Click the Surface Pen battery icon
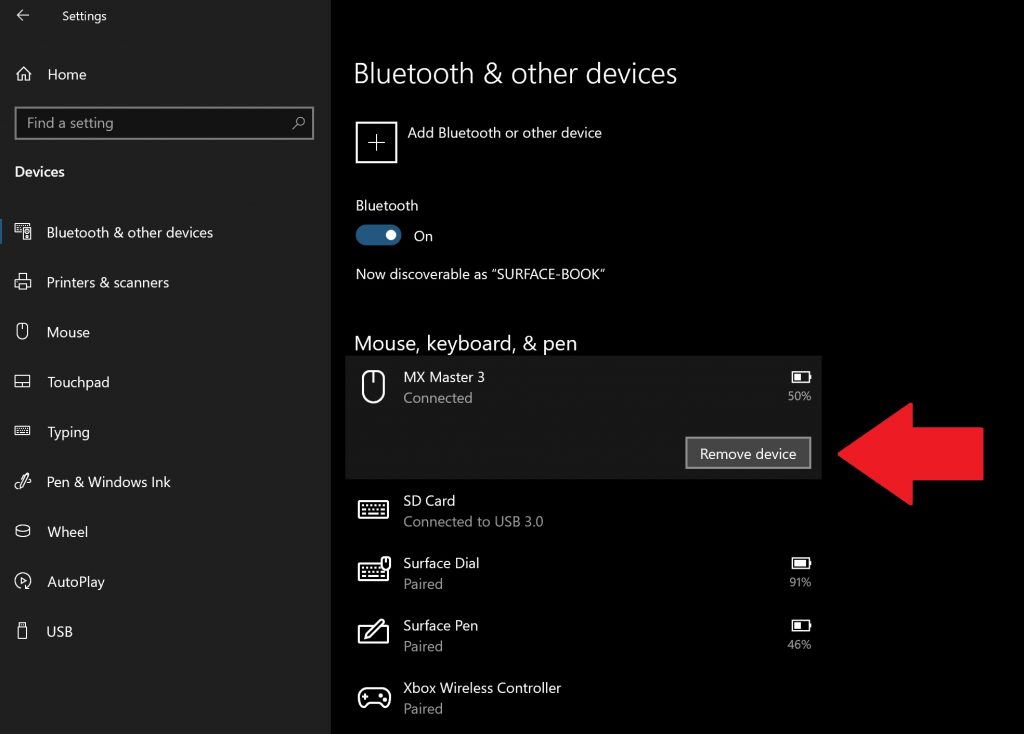 coord(801,626)
